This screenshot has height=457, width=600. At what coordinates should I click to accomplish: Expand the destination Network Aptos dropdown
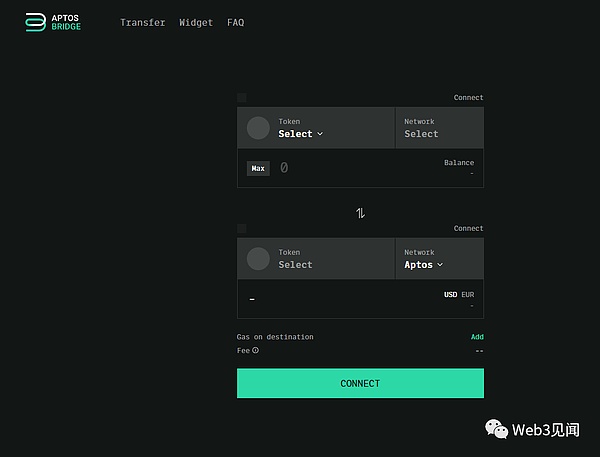coord(424,265)
